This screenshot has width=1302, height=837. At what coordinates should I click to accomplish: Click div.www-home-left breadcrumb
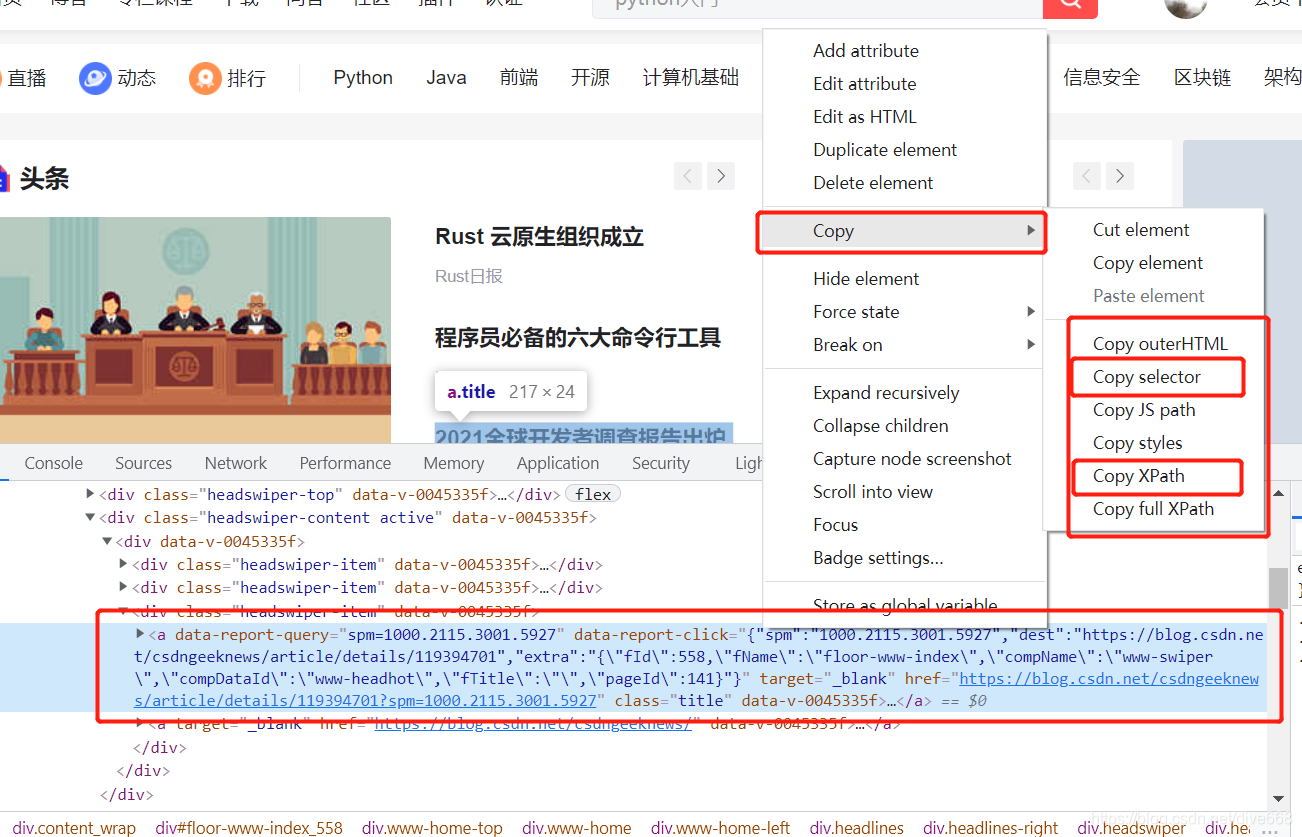720,828
